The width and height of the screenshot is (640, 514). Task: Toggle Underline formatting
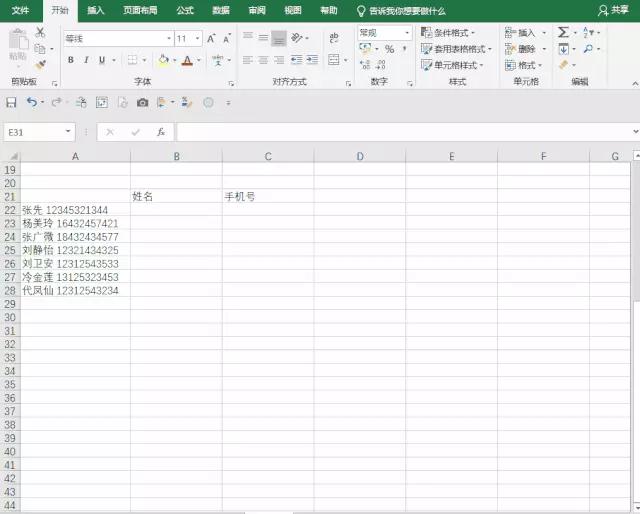[102, 60]
